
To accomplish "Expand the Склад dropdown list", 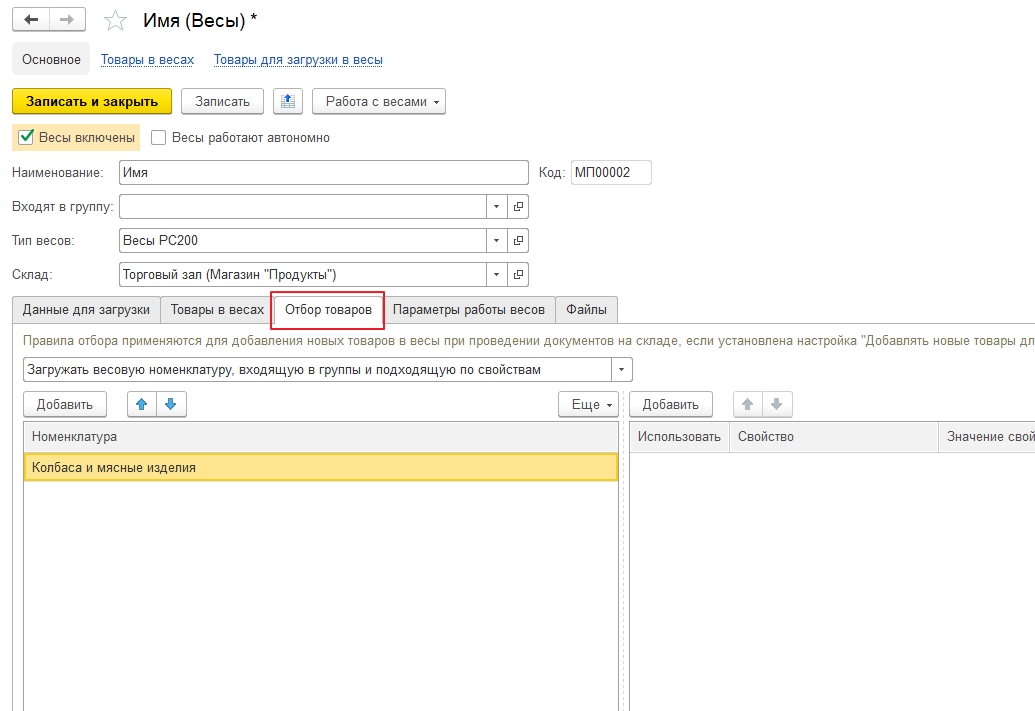I will (x=497, y=275).
